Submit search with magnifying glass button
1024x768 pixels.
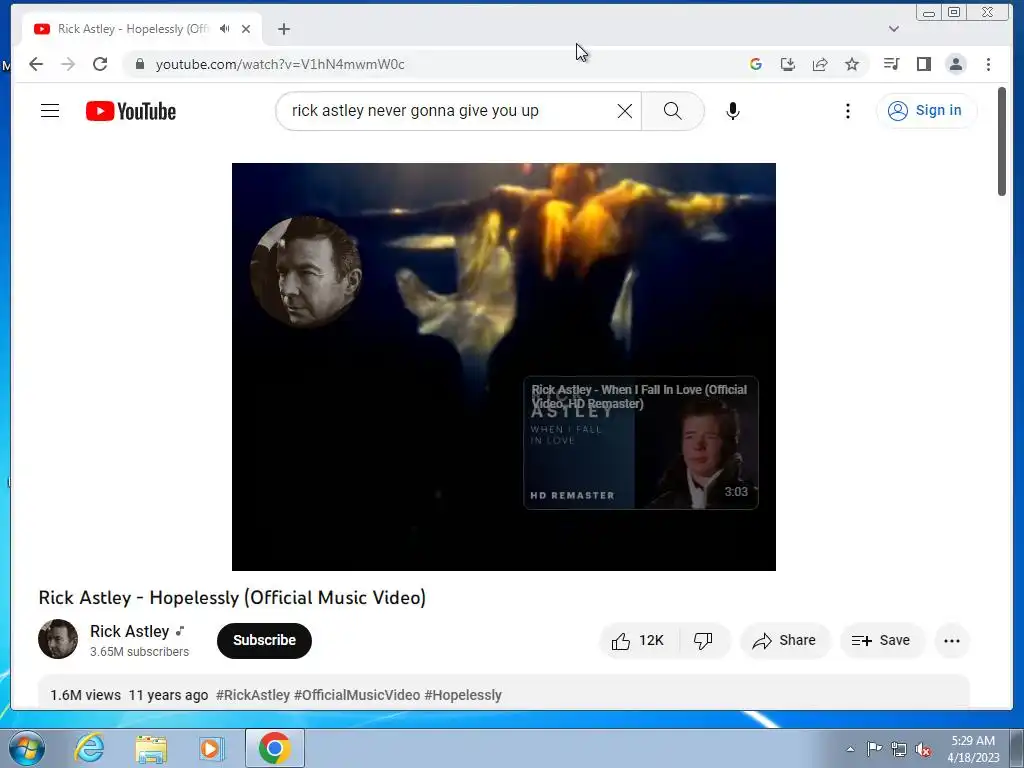click(673, 111)
